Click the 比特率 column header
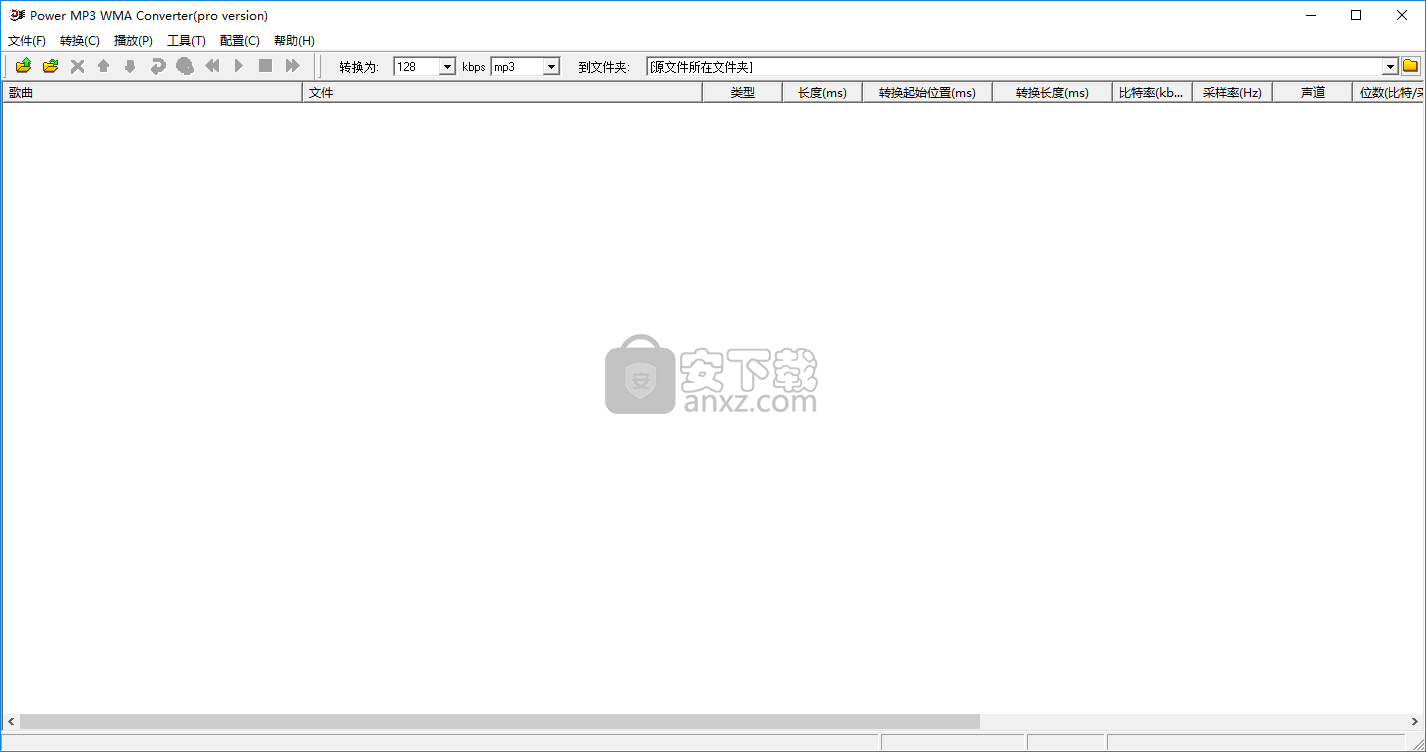 (x=1152, y=92)
